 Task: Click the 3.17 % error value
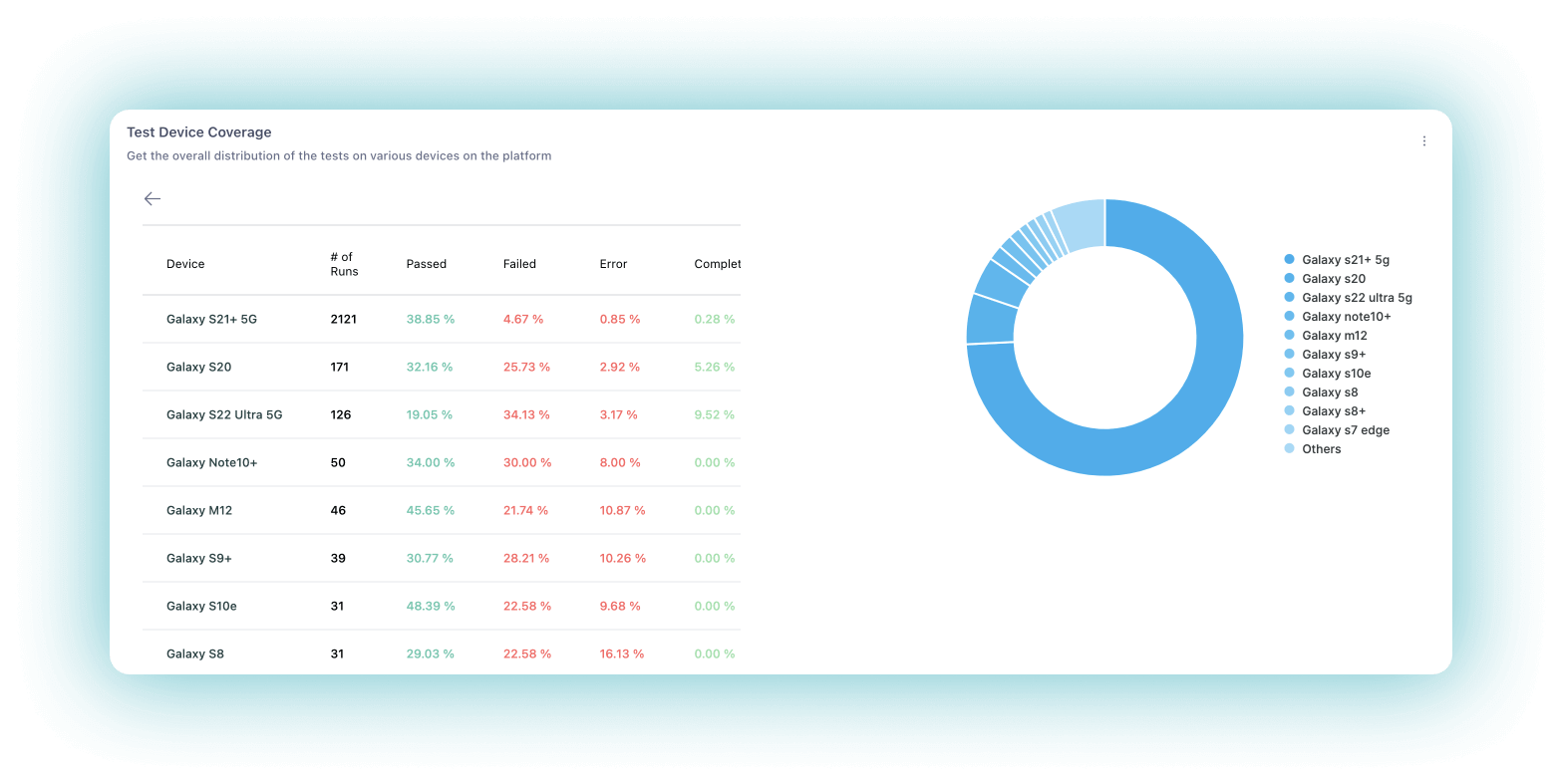tap(619, 415)
